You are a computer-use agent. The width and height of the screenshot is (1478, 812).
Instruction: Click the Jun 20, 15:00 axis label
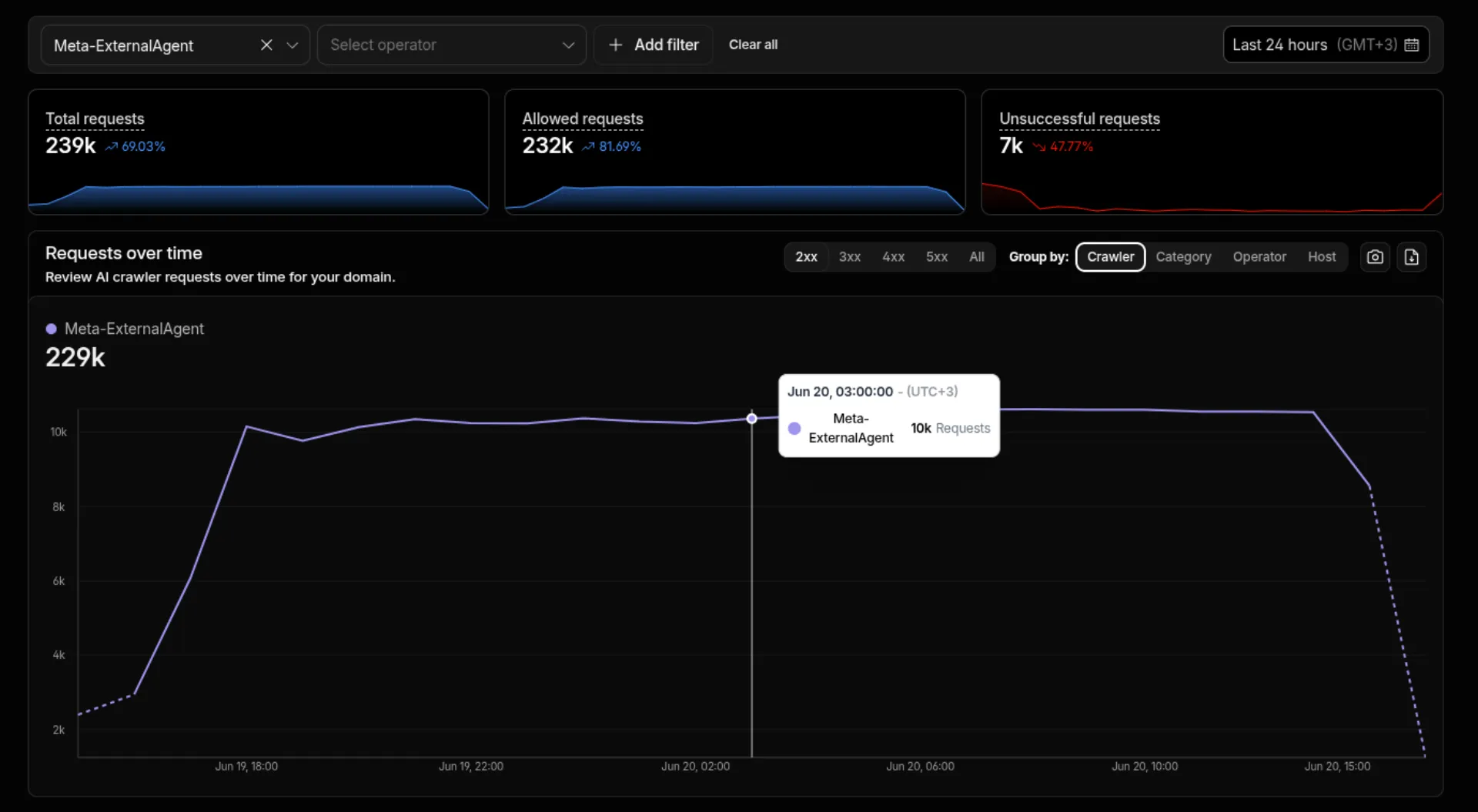[1337, 767]
